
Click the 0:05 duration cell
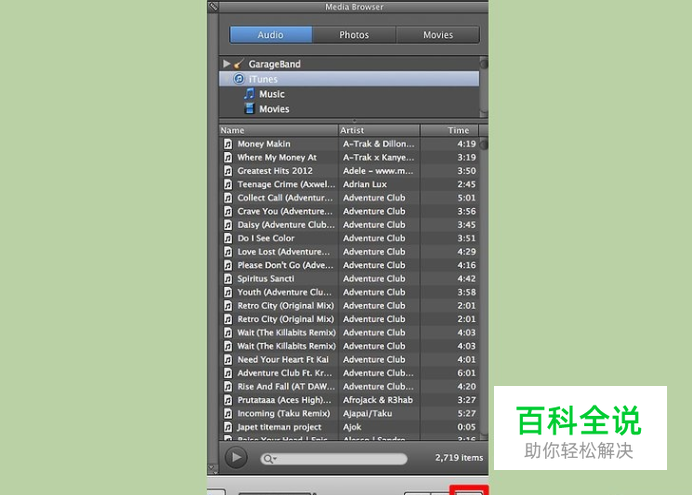(x=466, y=427)
